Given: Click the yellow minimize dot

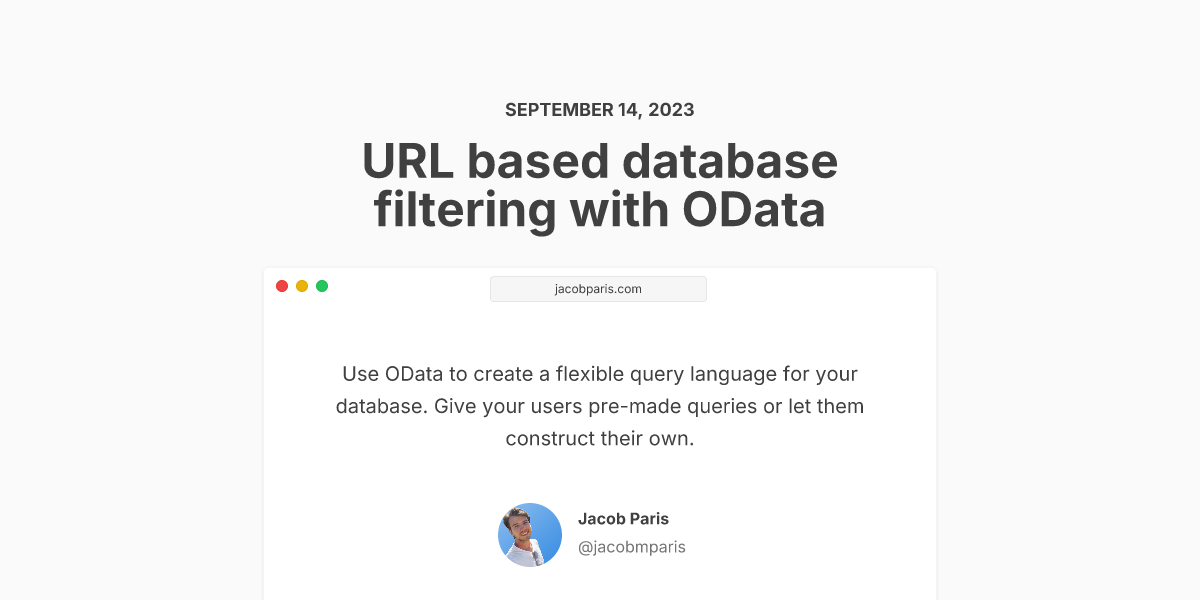Looking at the screenshot, I should point(302,286).
